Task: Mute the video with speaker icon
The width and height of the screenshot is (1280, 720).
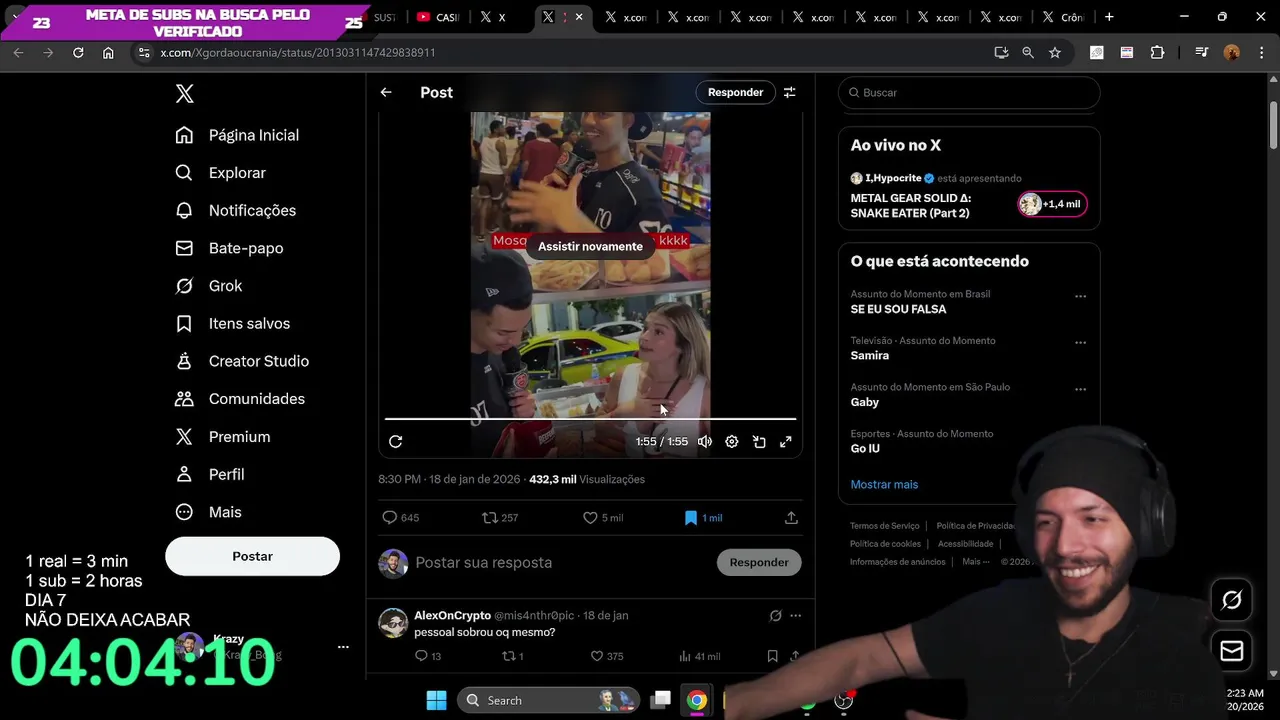Action: click(705, 441)
